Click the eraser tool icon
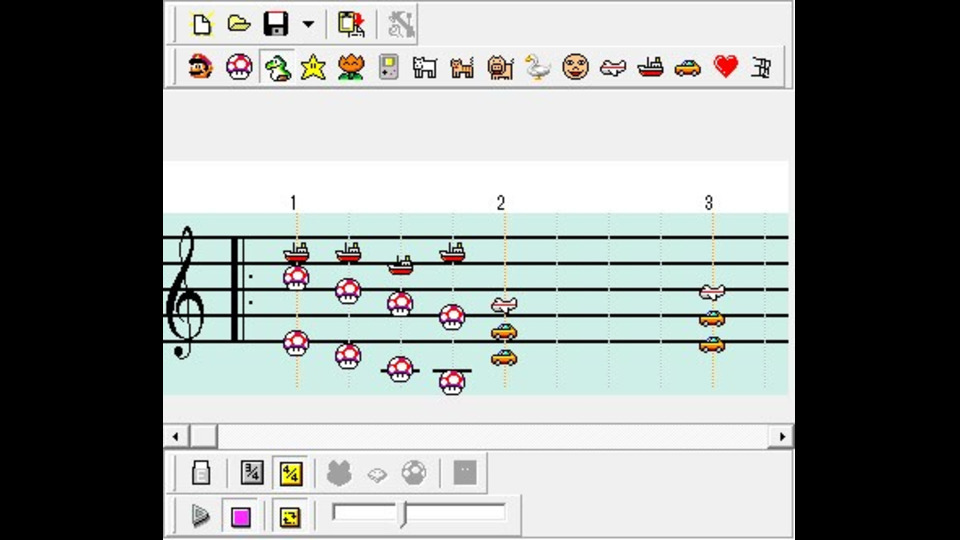Image resolution: width=960 pixels, height=540 pixels. tap(201, 473)
